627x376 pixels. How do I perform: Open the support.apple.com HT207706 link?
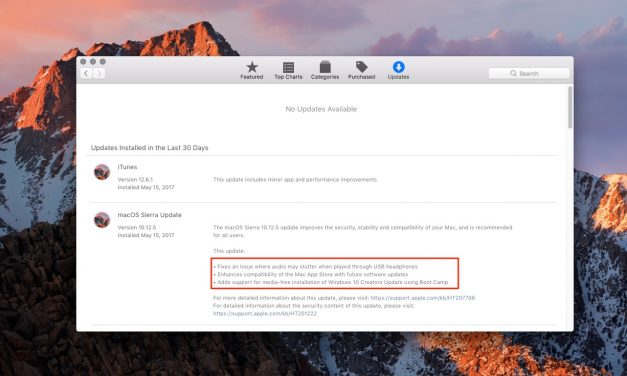423,298
